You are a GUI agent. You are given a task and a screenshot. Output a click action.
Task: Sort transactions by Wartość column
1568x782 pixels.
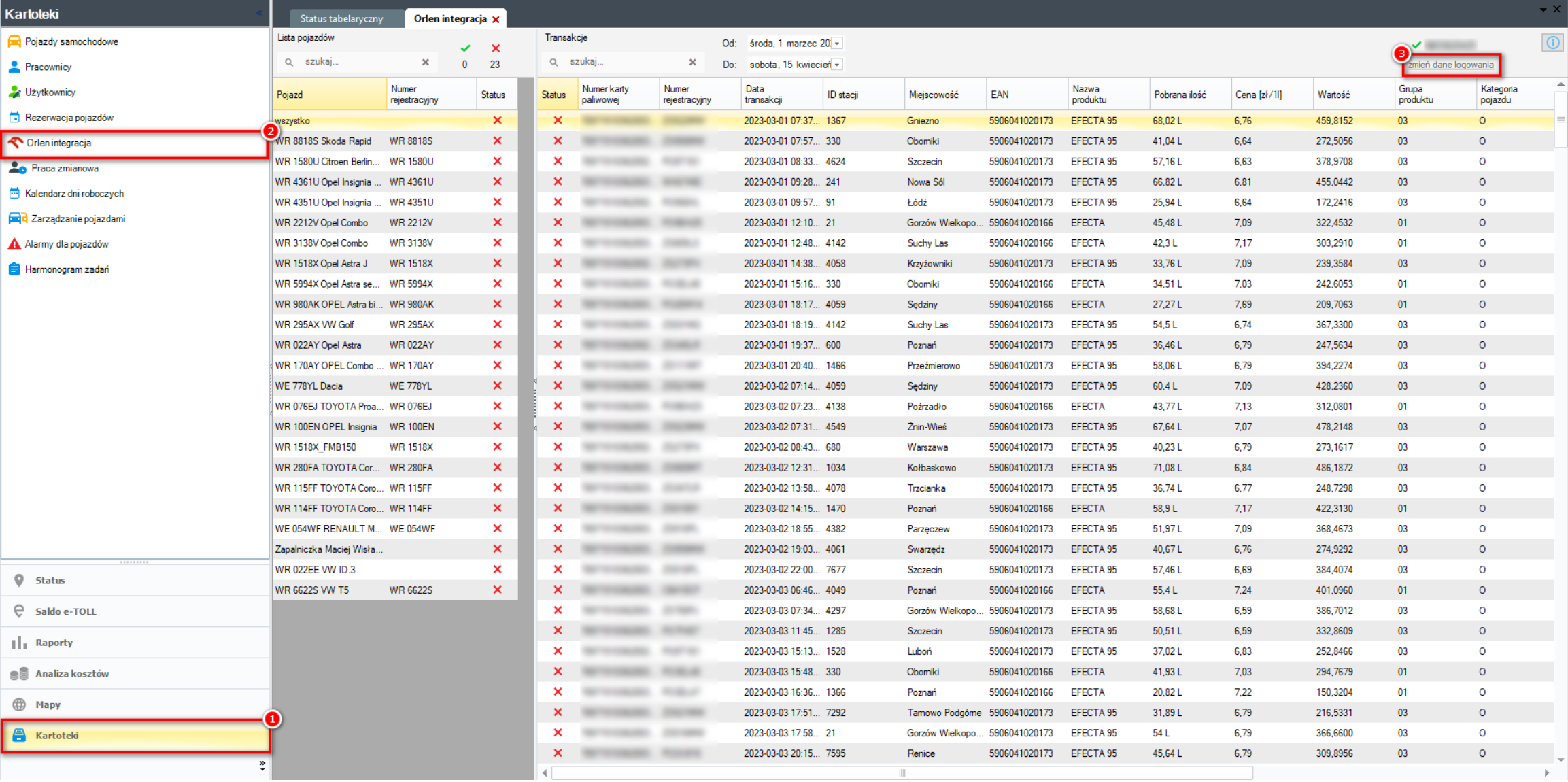tap(1353, 95)
